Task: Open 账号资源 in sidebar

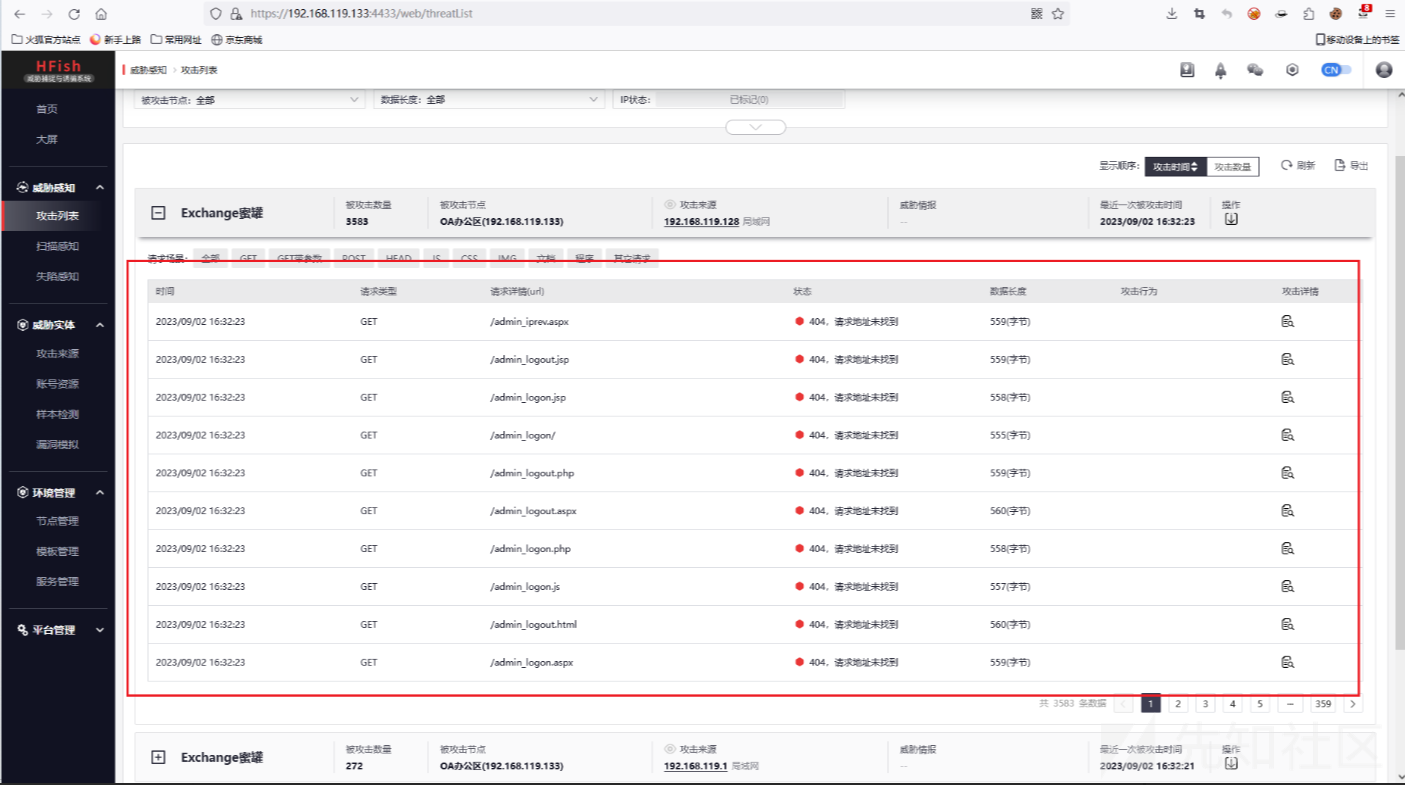Action: tap(57, 384)
